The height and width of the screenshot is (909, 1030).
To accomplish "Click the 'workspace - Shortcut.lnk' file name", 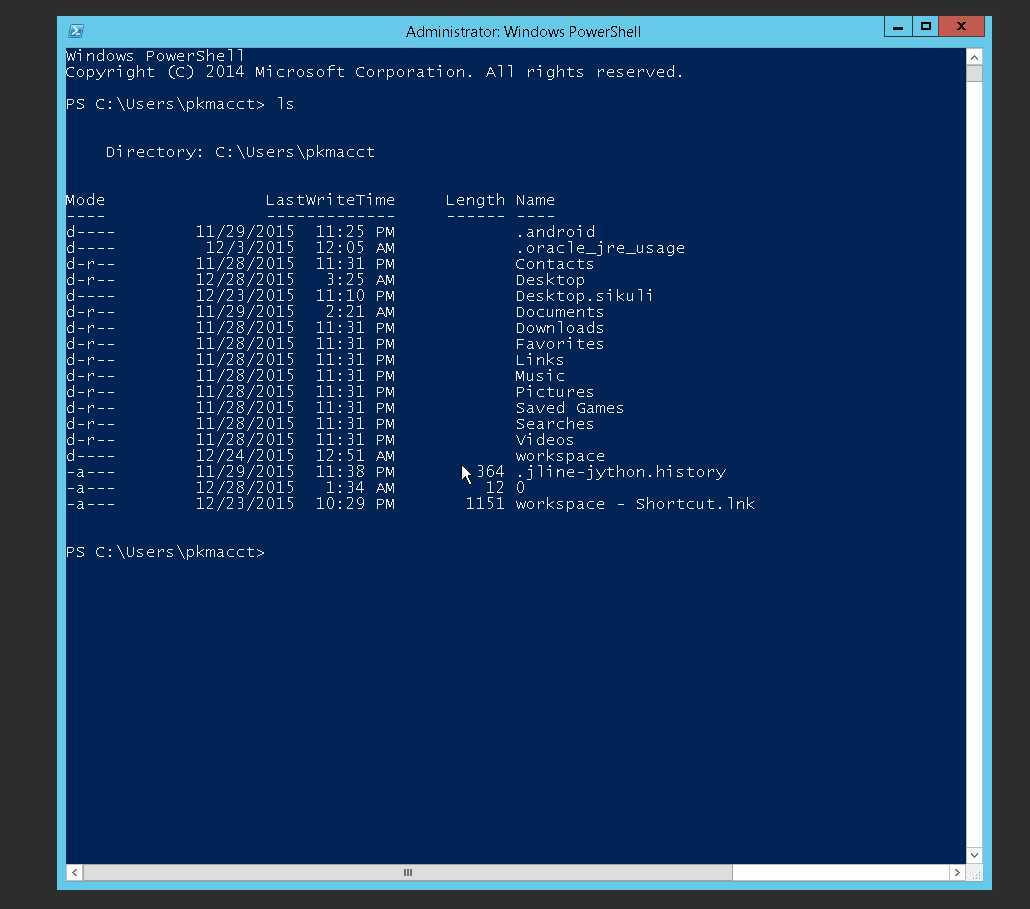I will click(x=635, y=504).
